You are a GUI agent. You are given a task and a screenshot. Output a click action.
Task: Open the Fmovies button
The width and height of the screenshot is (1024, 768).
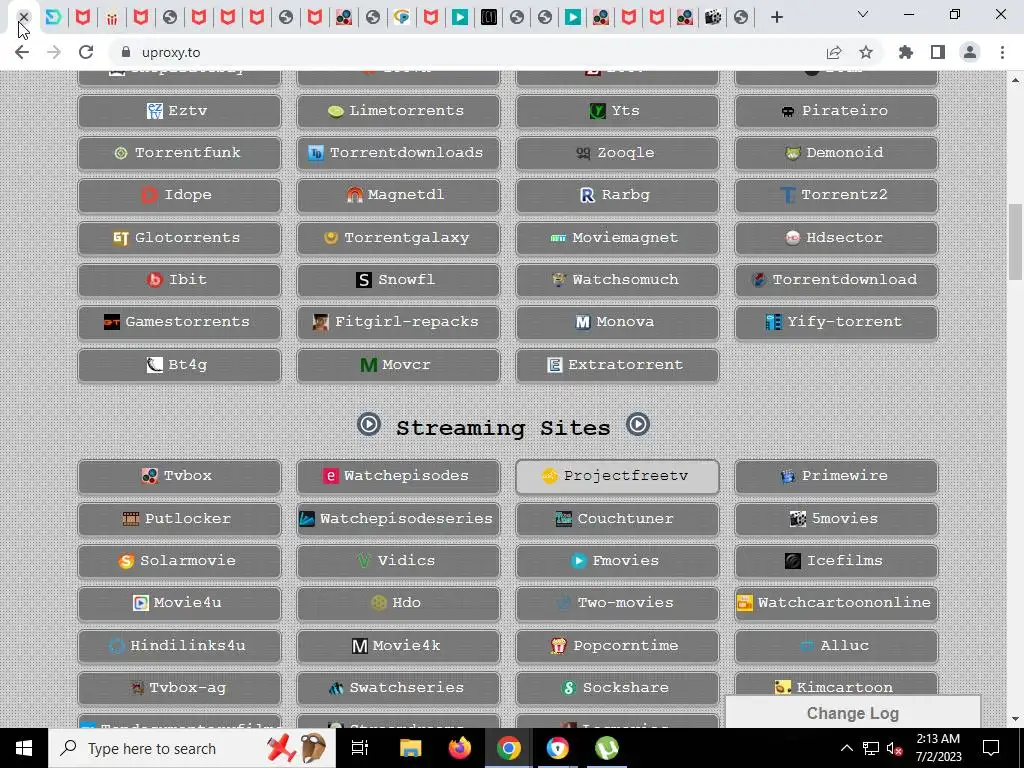point(617,561)
